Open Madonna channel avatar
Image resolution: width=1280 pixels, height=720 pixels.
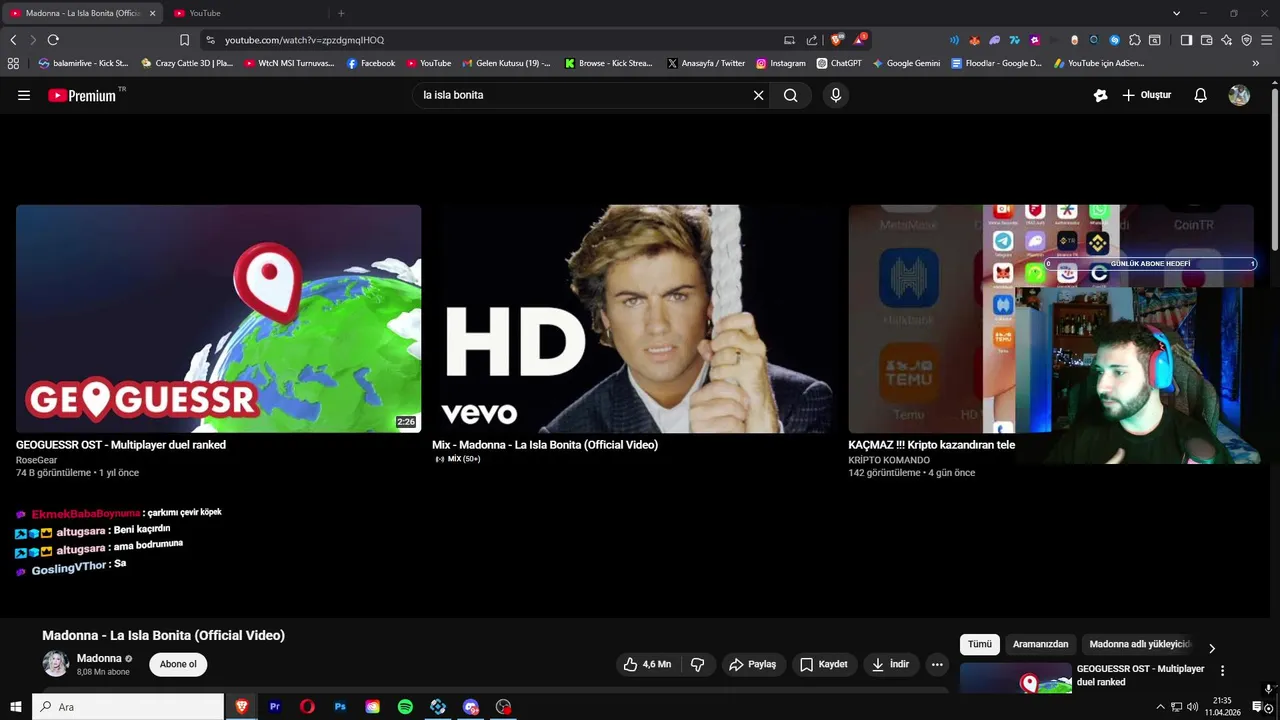click(56, 663)
